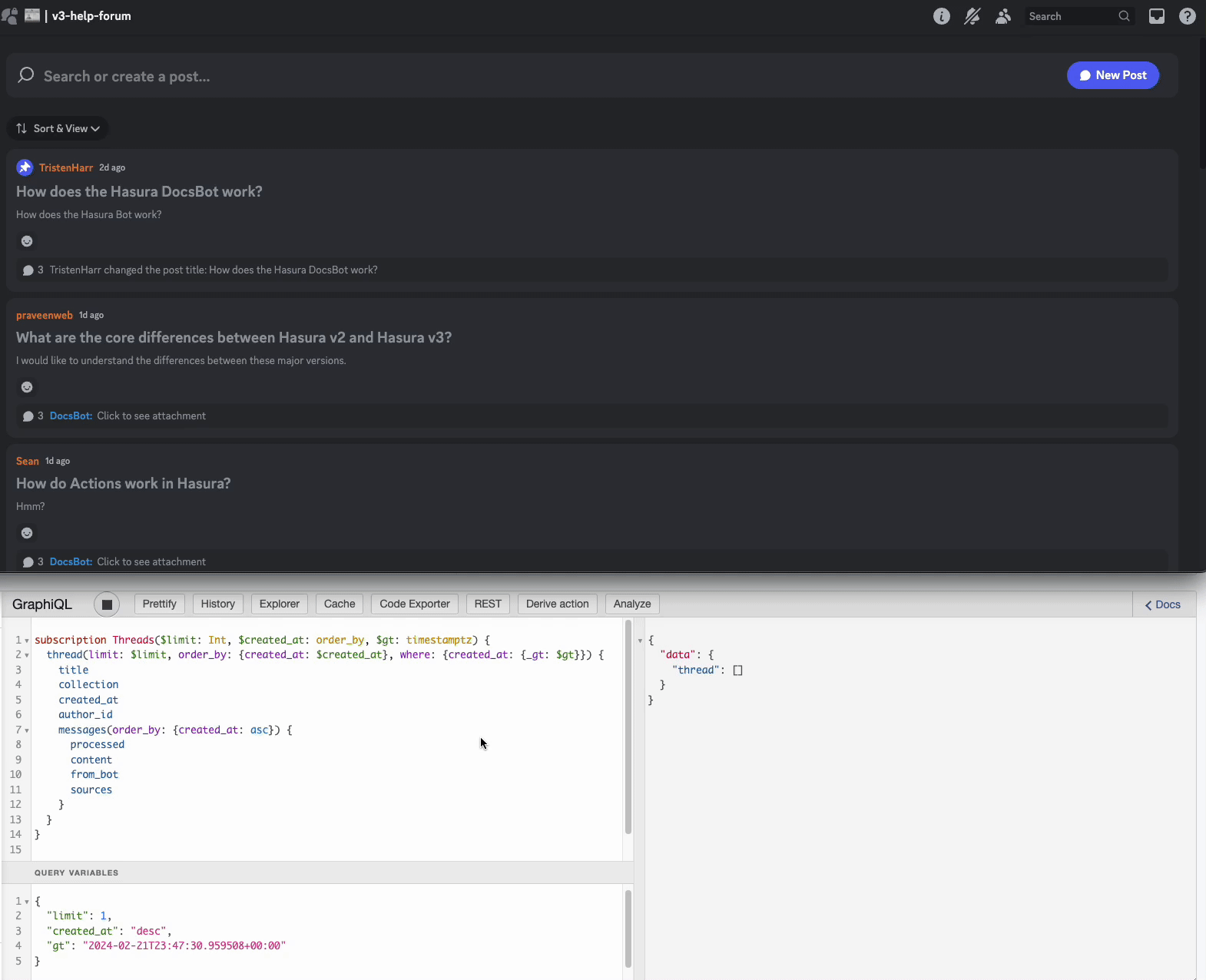Image resolution: width=1206 pixels, height=980 pixels.
Task: Collapse query variables fold arrow
Action: point(27,902)
